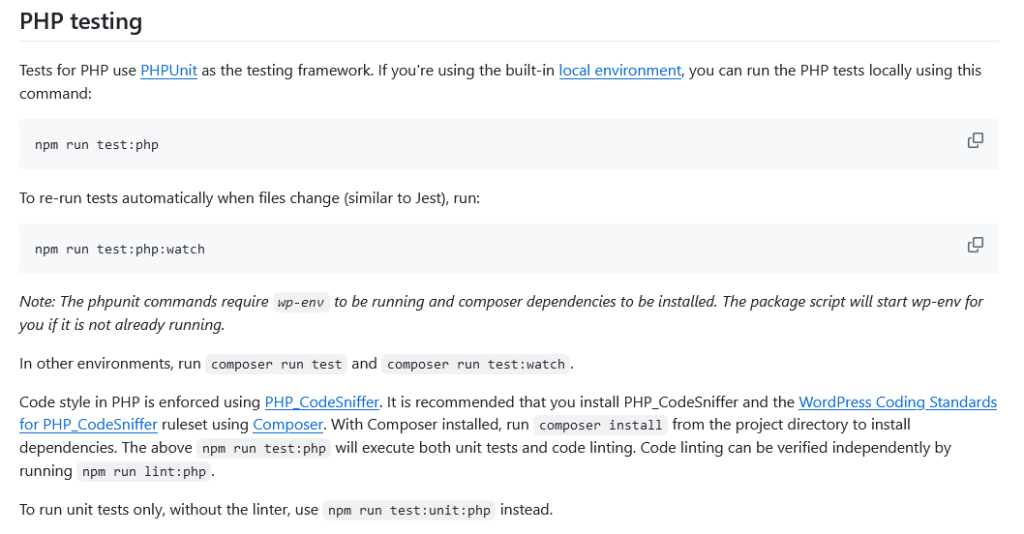
Task: Open the PHP_CodeSniffer link
Action: pyautogui.click(x=322, y=402)
